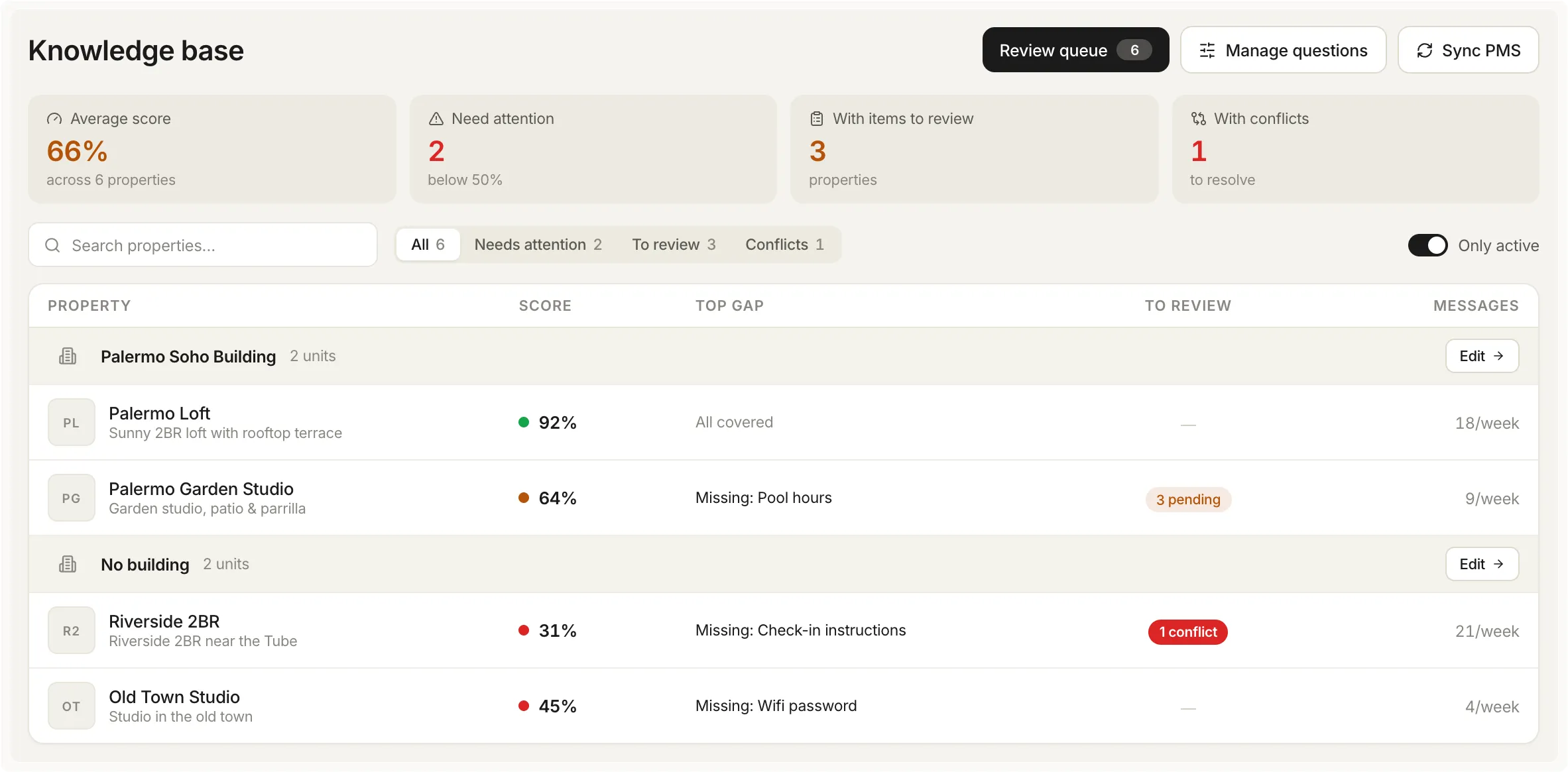
Task: Focus the Search properties field
Action: [203, 245]
